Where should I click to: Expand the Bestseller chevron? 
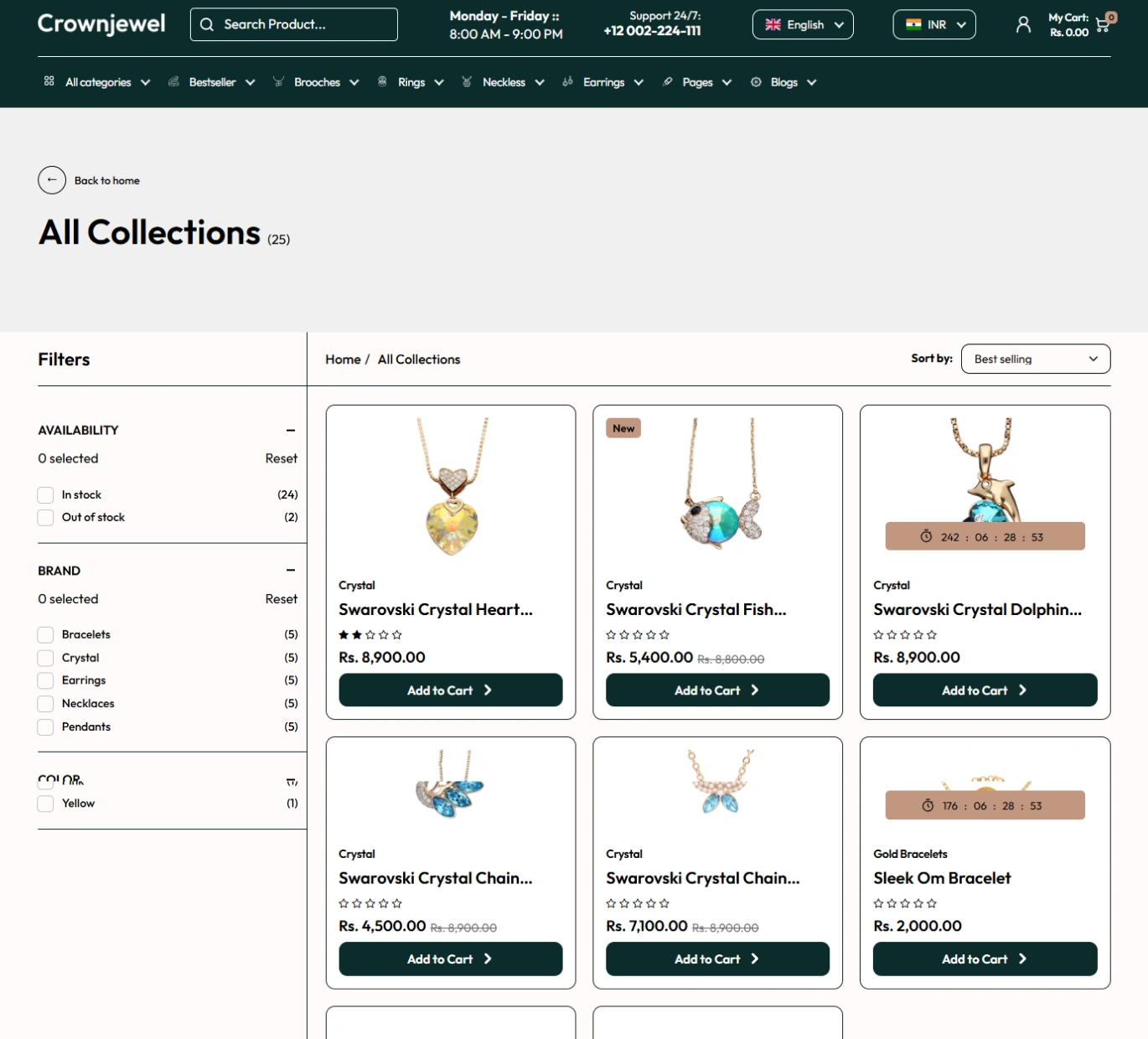coord(251,82)
